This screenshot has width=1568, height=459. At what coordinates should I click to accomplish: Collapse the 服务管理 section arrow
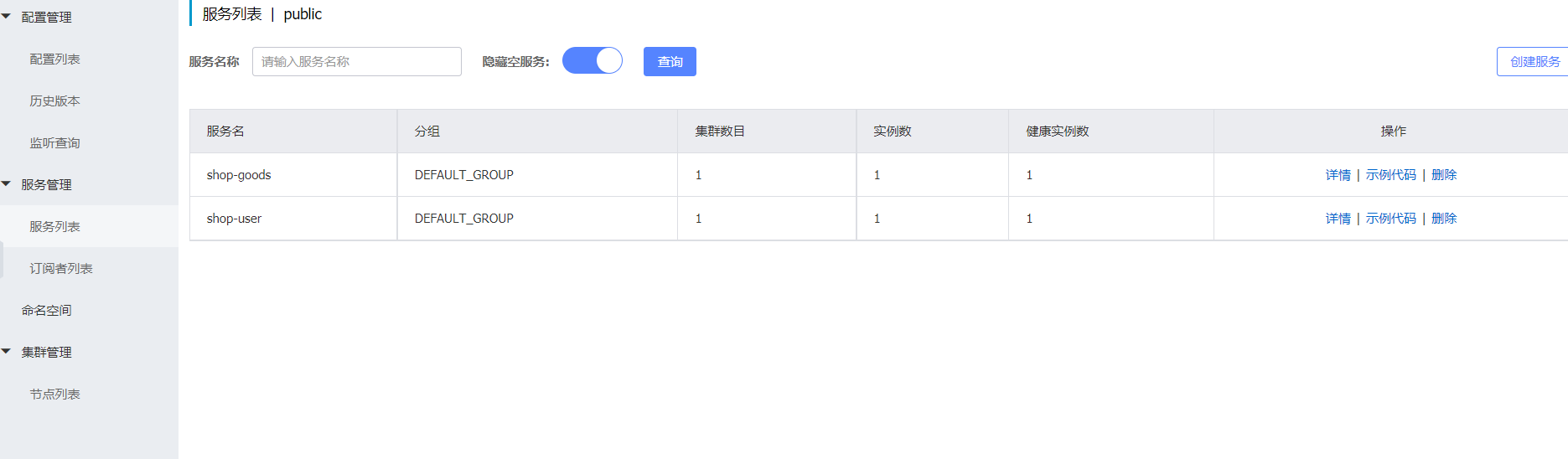point(6,183)
